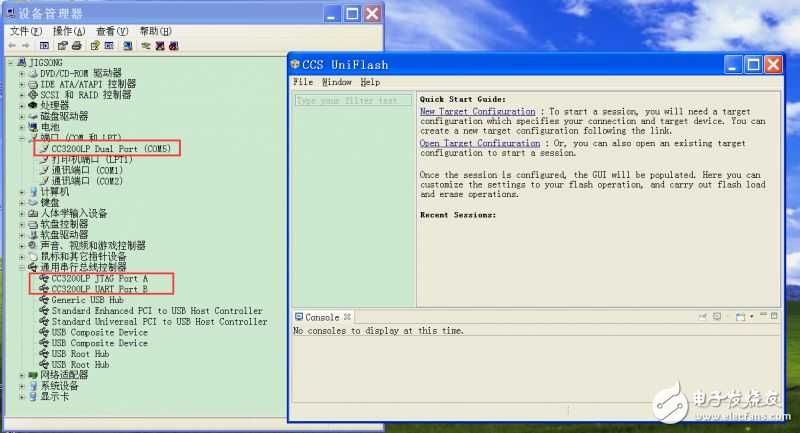The width and height of the screenshot is (800, 433).
Task: Print using Device Manager's printer icon
Action: [x=77, y=45]
